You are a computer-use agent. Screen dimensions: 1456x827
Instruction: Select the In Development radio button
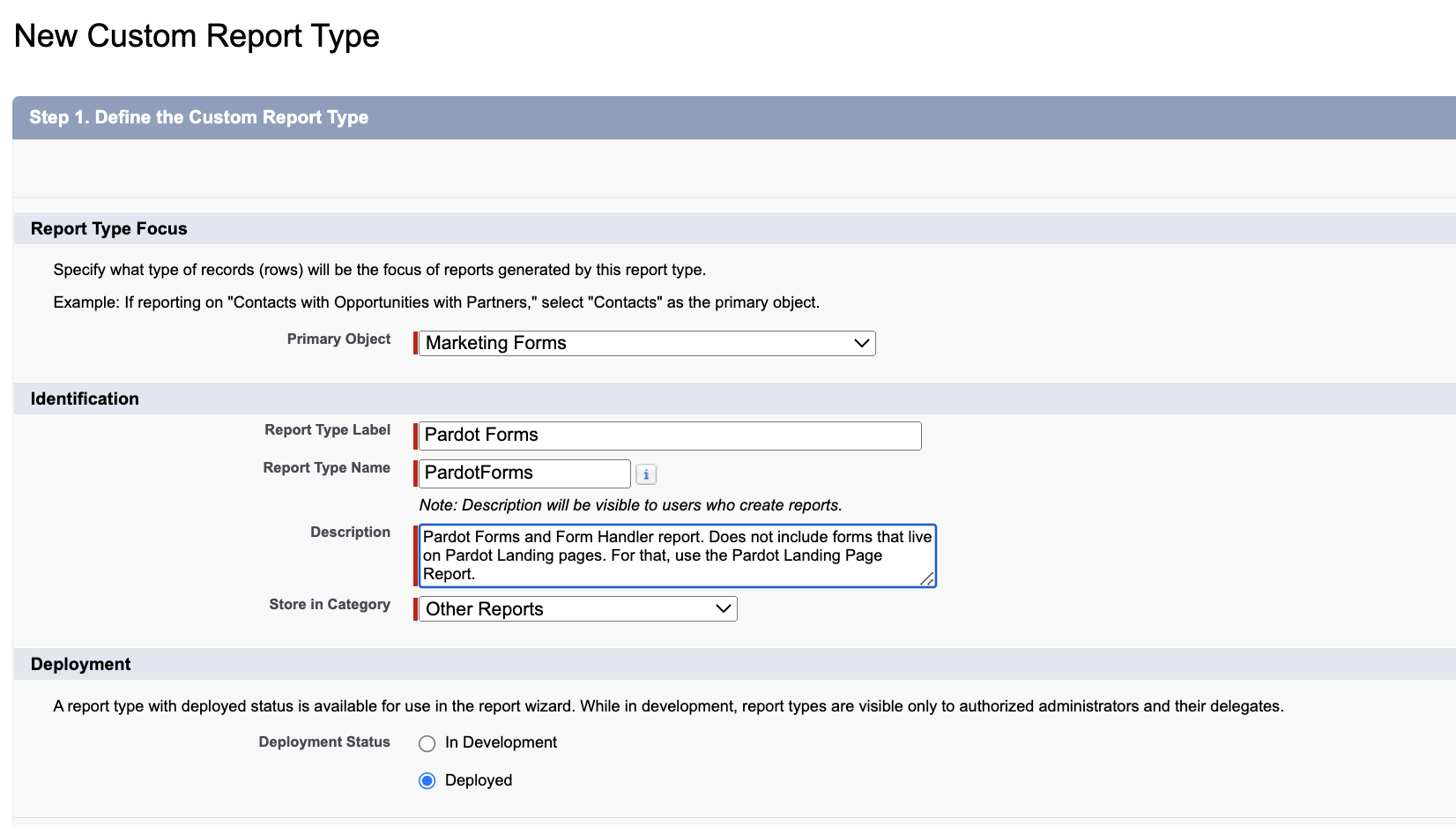[x=427, y=743]
